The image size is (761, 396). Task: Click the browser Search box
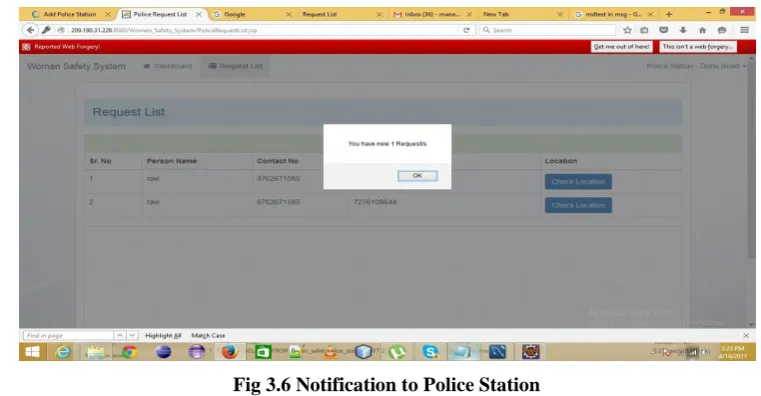click(x=547, y=30)
